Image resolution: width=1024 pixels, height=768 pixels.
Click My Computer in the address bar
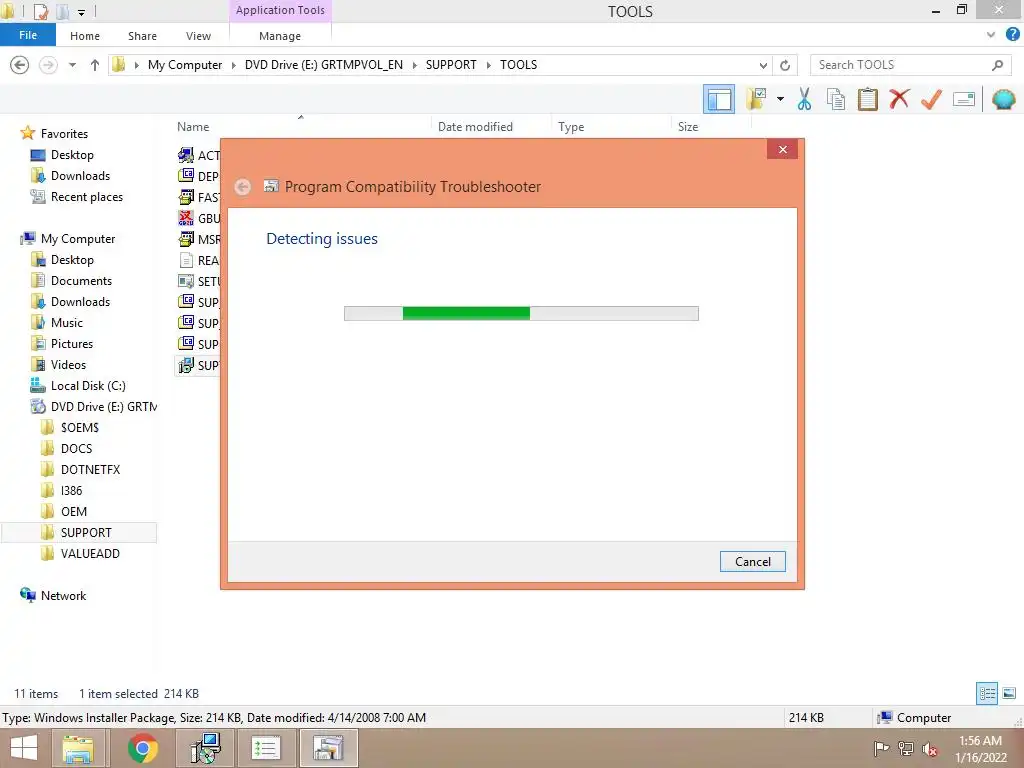pyautogui.click(x=185, y=65)
